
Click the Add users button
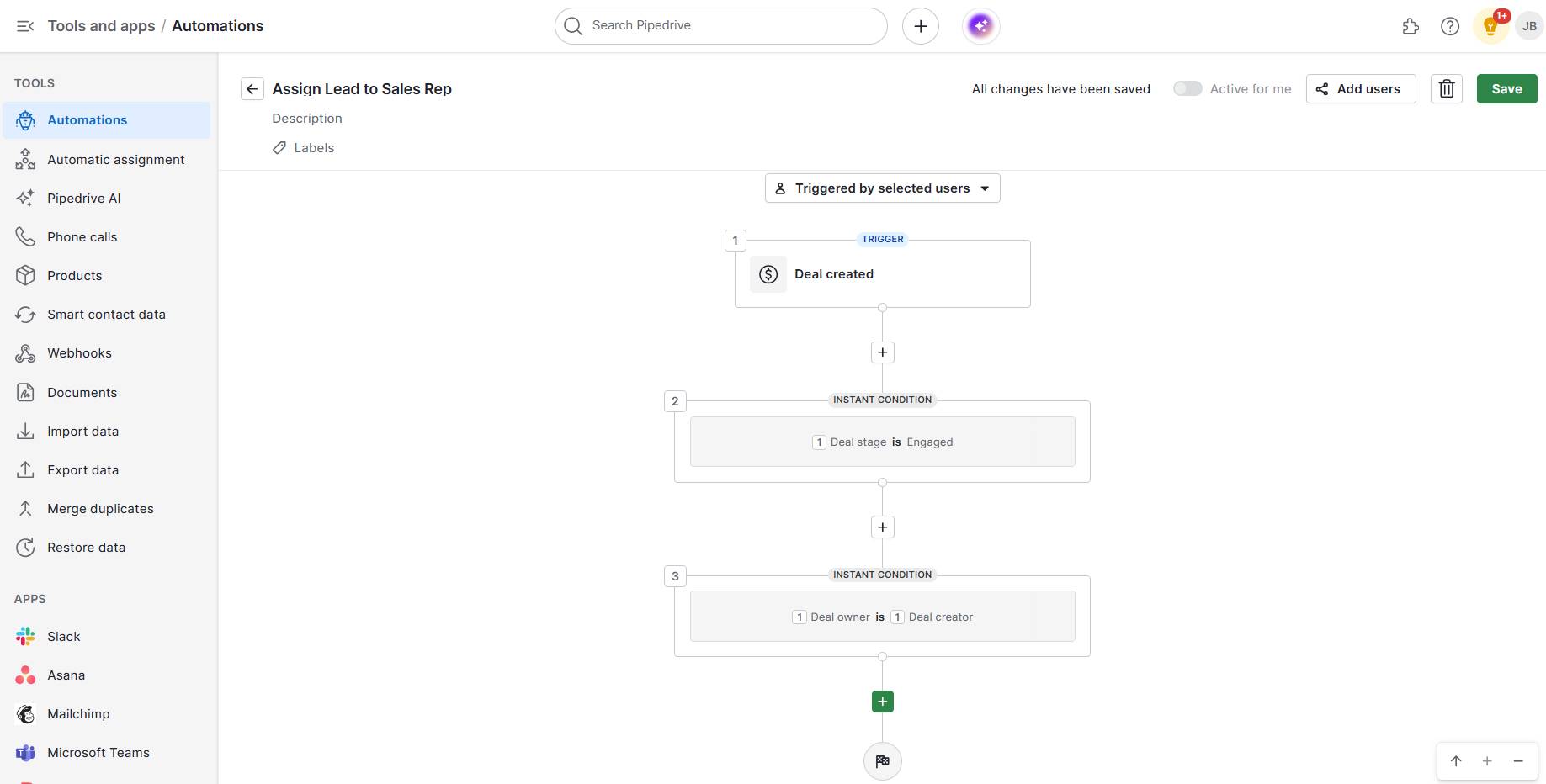pyautogui.click(x=1361, y=89)
